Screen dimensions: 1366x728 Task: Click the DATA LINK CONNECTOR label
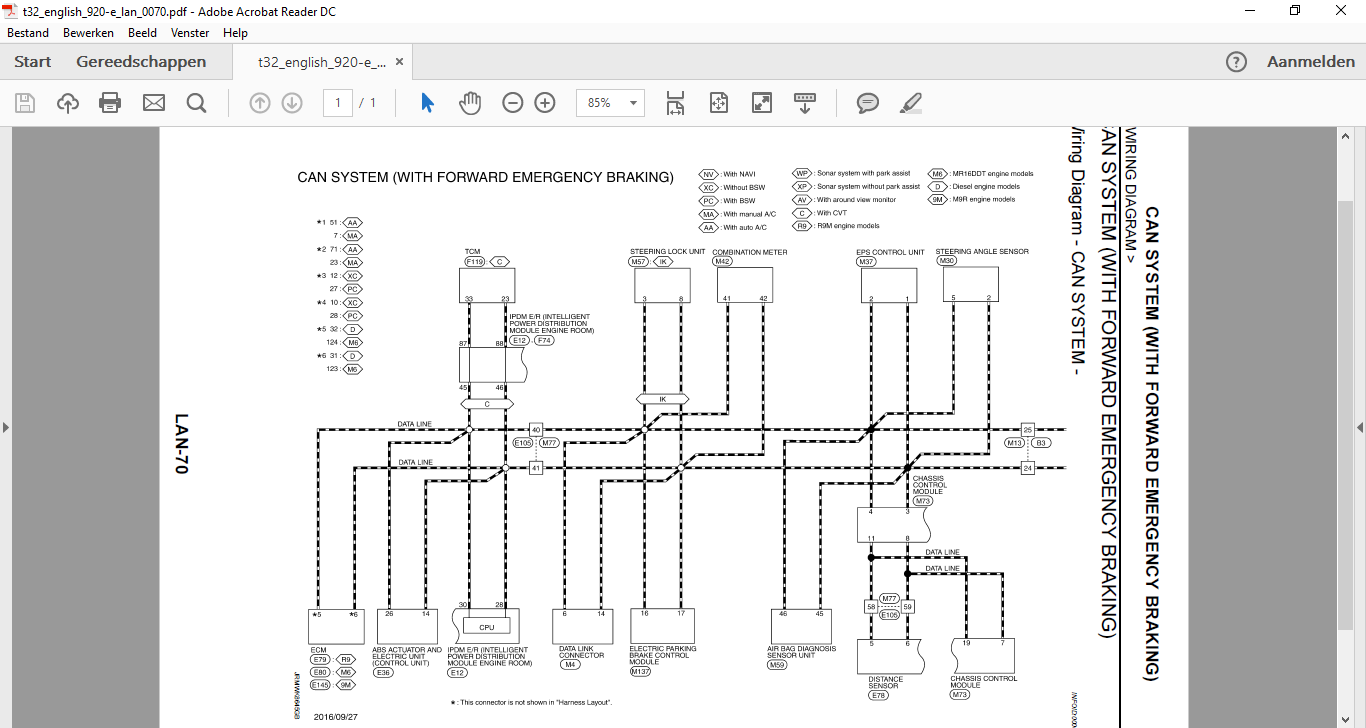(x=582, y=652)
